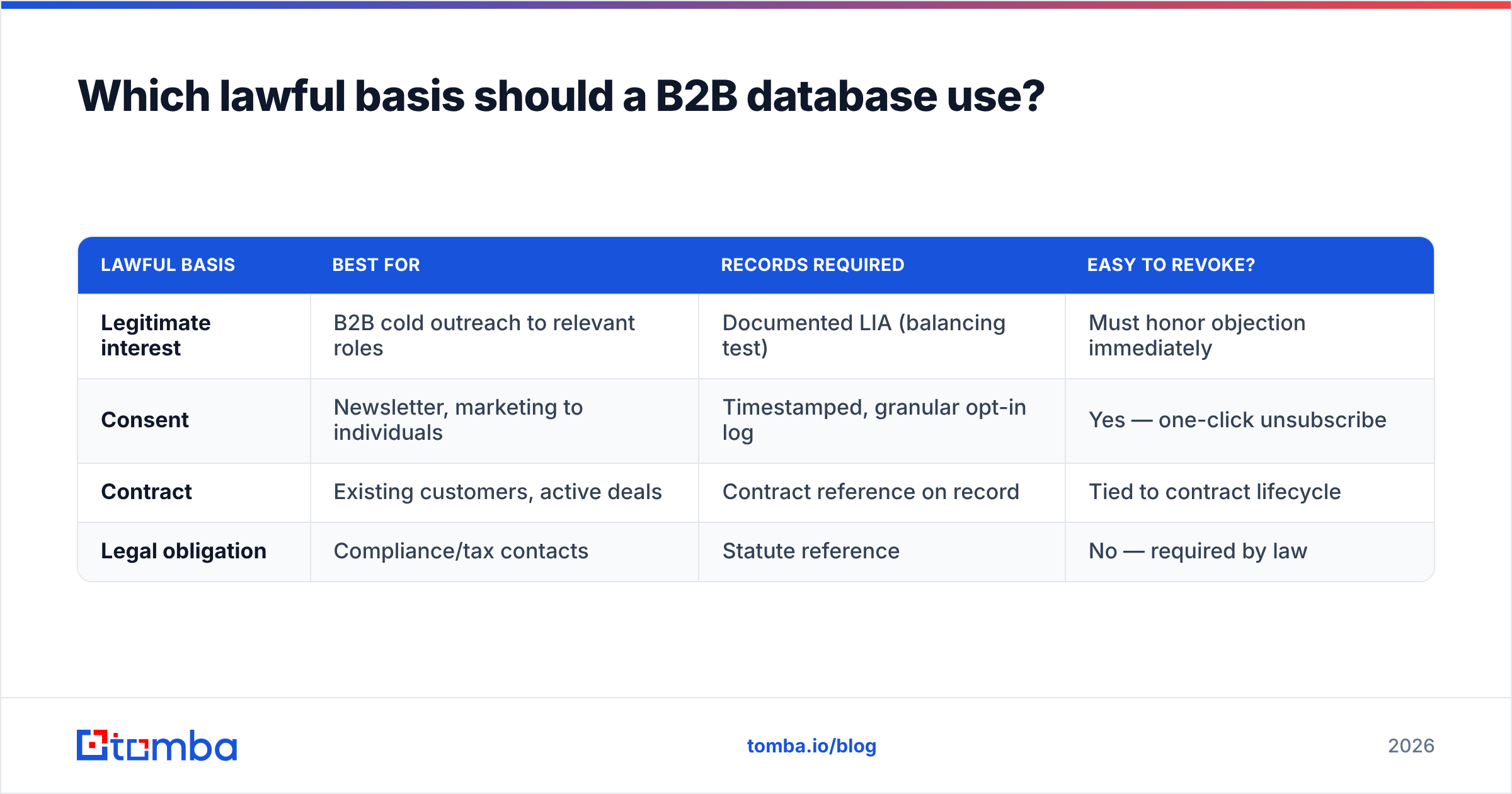
Task: Select the 'Legal obligation' row label
Action: (183, 551)
